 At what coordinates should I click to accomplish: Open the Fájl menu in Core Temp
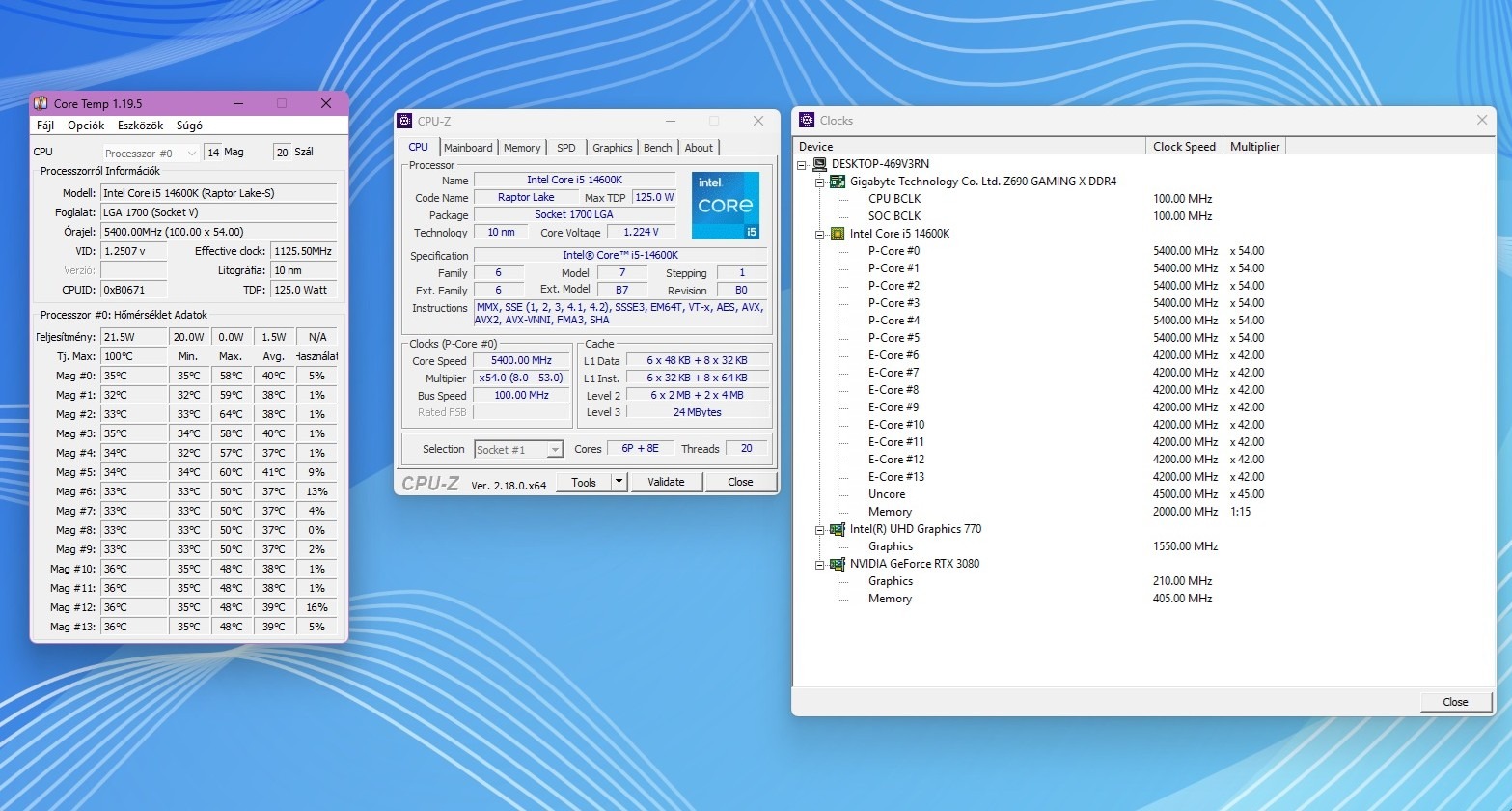pyautogui.click(x=45, y=126)
